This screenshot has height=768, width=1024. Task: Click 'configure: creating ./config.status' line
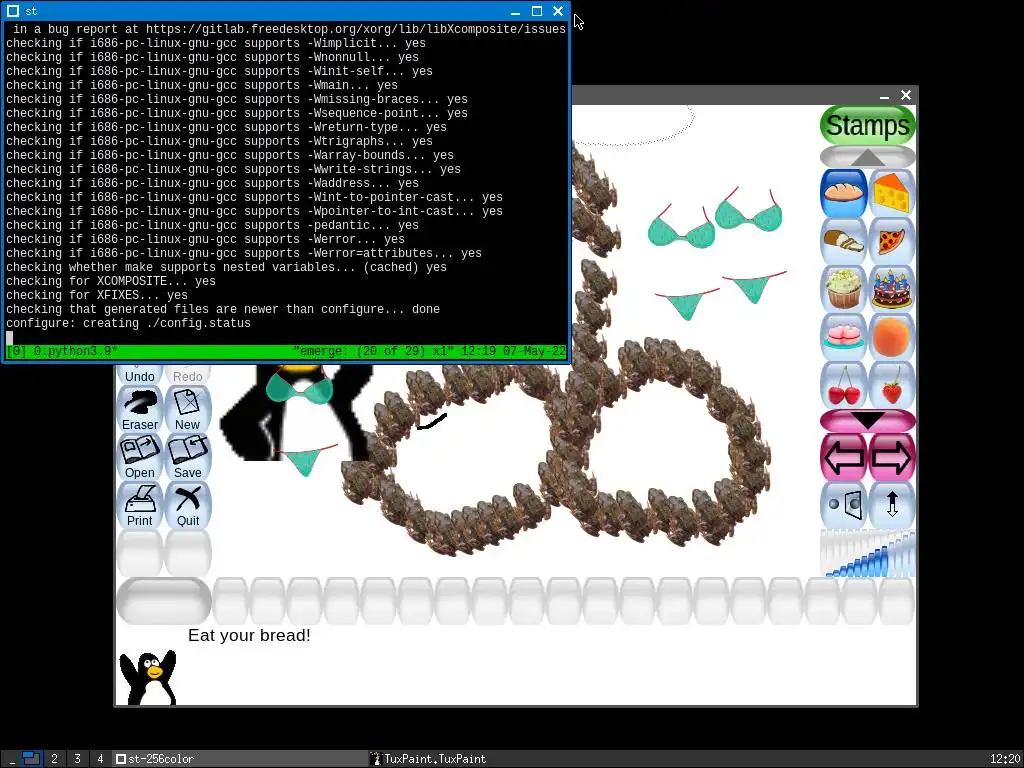(129, 323)
